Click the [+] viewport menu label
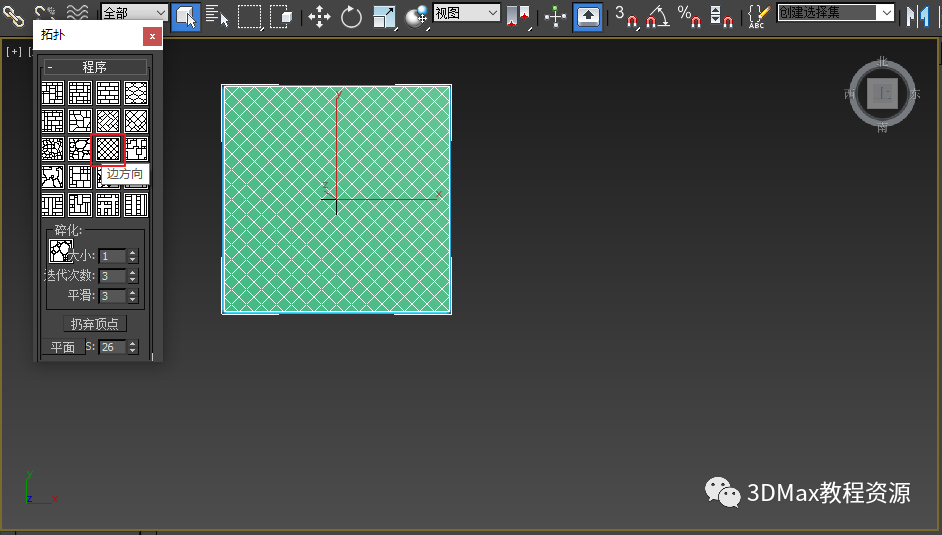Viewport: 942px width, 535px height. pyautogui.click(x=14, y=52)
